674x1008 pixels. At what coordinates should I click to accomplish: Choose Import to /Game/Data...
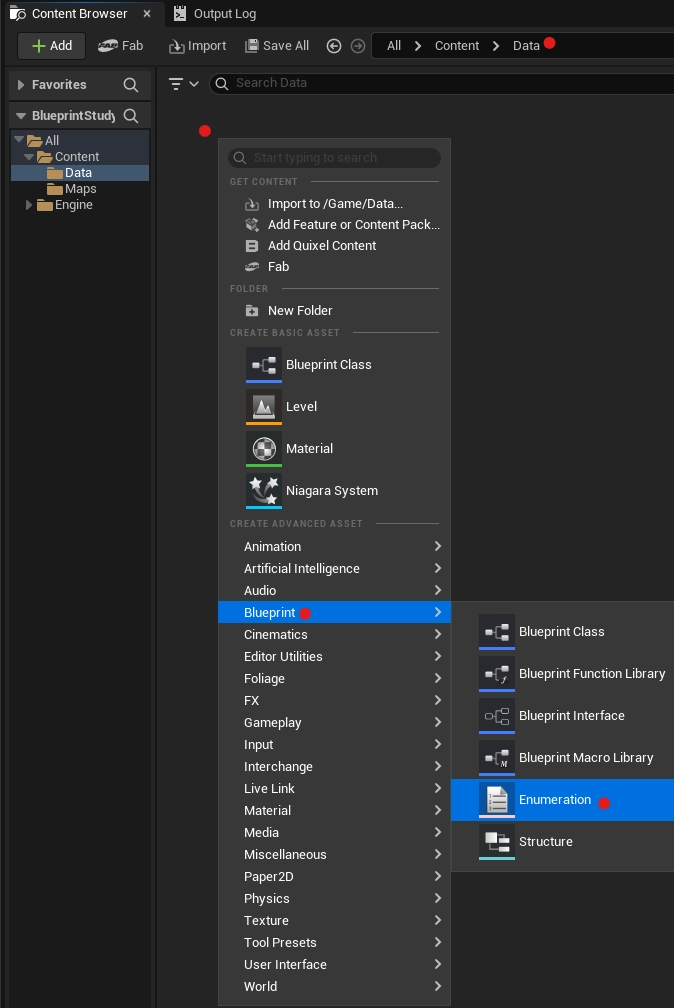click(x=334, y=204)
